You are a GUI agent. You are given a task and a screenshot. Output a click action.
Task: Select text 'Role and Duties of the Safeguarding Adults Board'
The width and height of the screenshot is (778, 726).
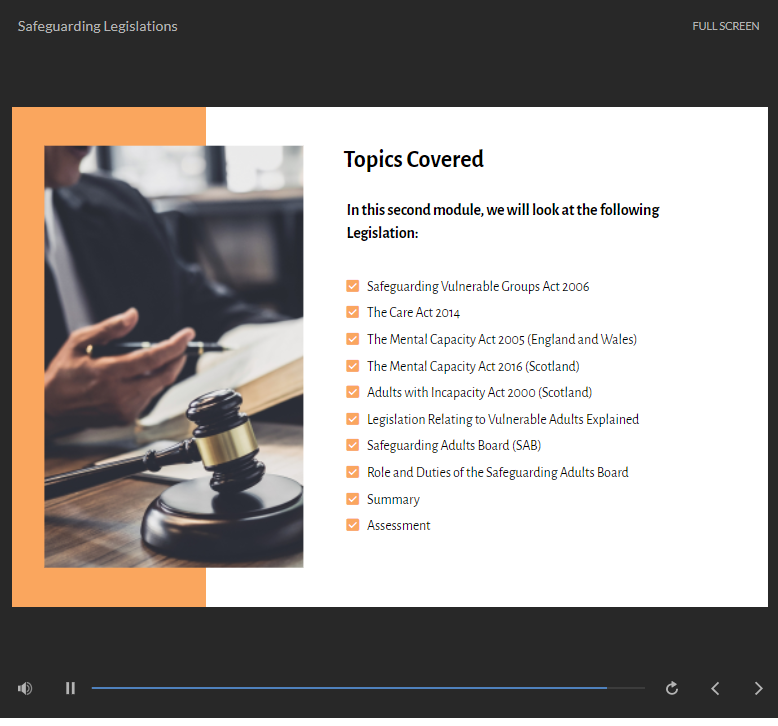pos(498,472)
